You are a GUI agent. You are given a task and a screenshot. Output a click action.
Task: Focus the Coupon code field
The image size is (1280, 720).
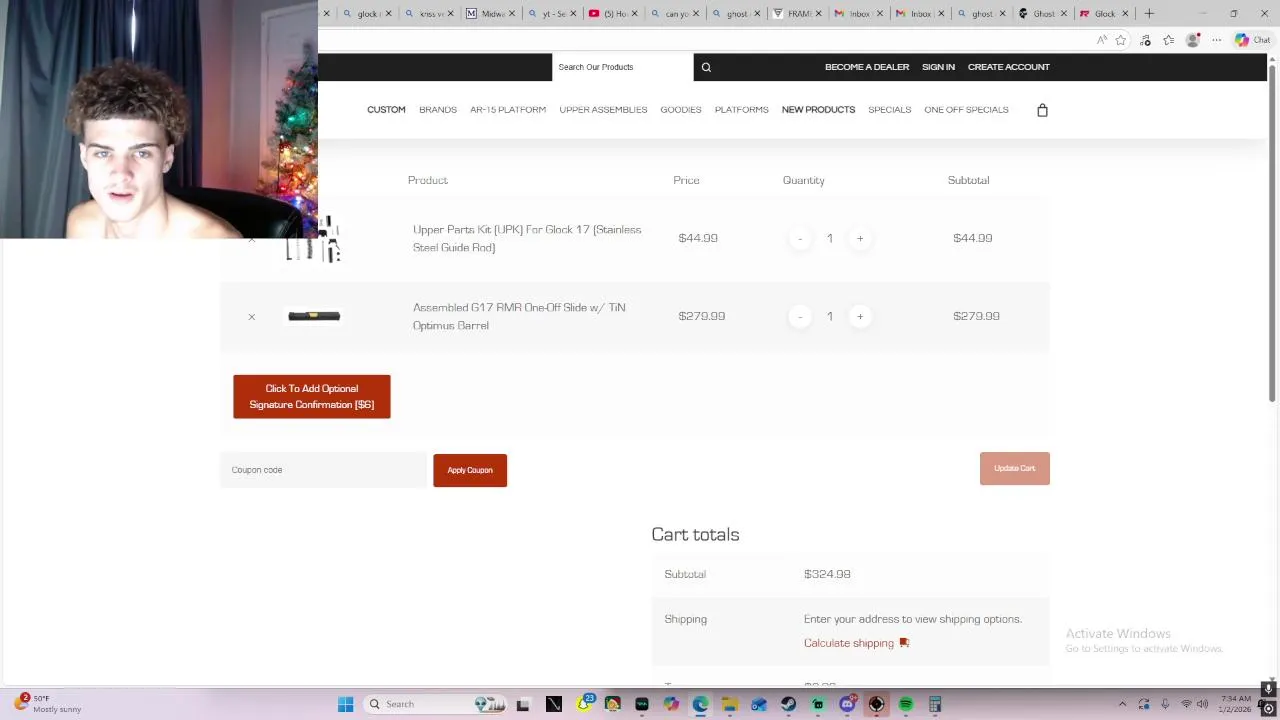[x=323, y=470]
